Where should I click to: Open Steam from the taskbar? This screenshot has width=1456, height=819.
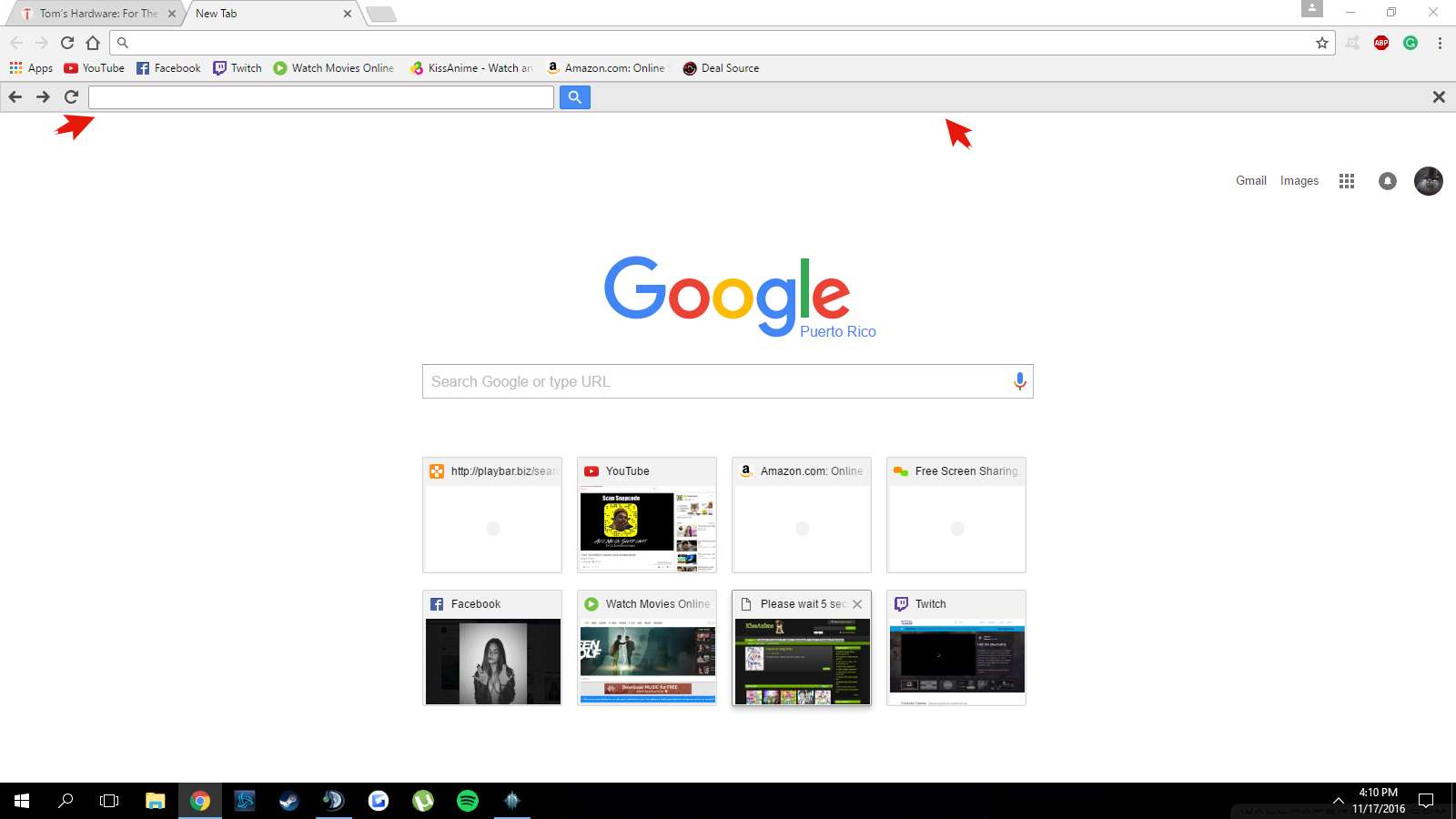point(289,801)
